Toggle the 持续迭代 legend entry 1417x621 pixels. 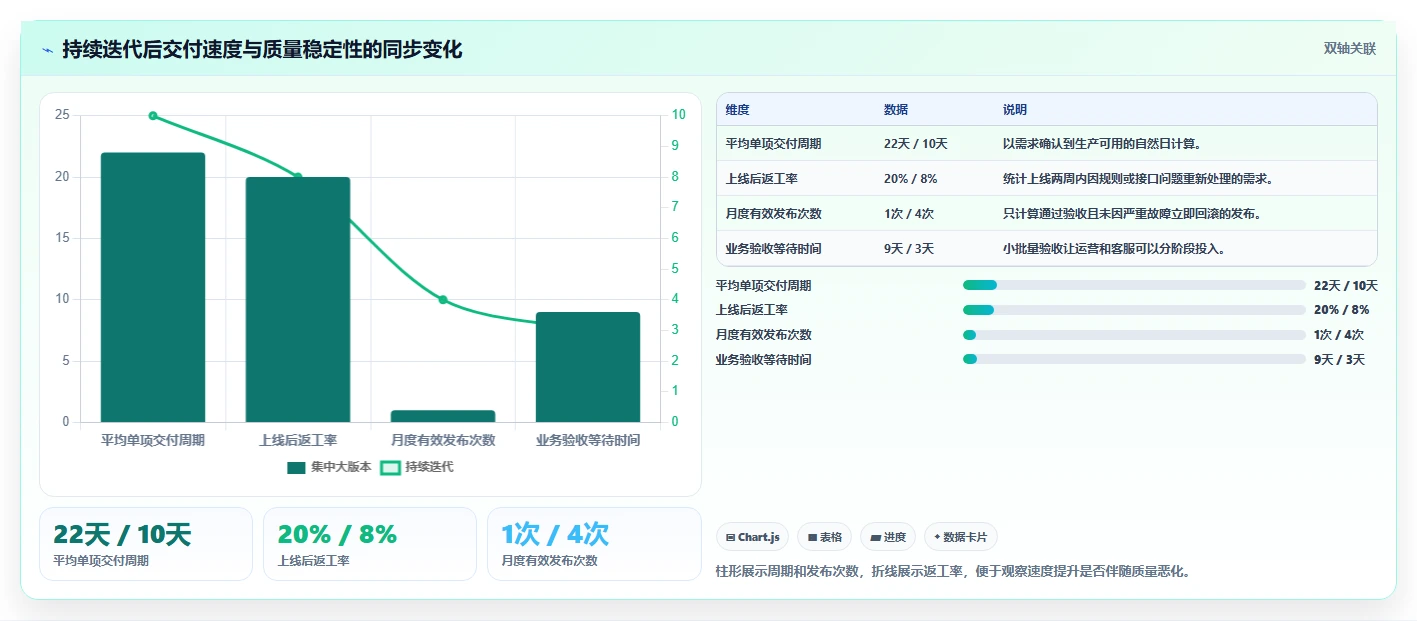click(x=417, y=467)
